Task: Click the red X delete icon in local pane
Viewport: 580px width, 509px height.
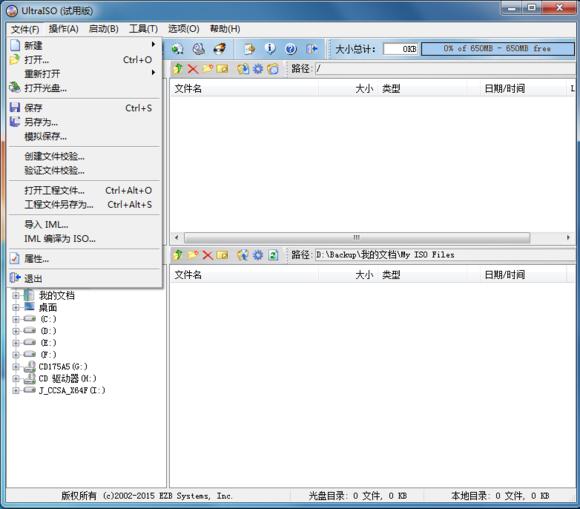Action: pos(208,255)
